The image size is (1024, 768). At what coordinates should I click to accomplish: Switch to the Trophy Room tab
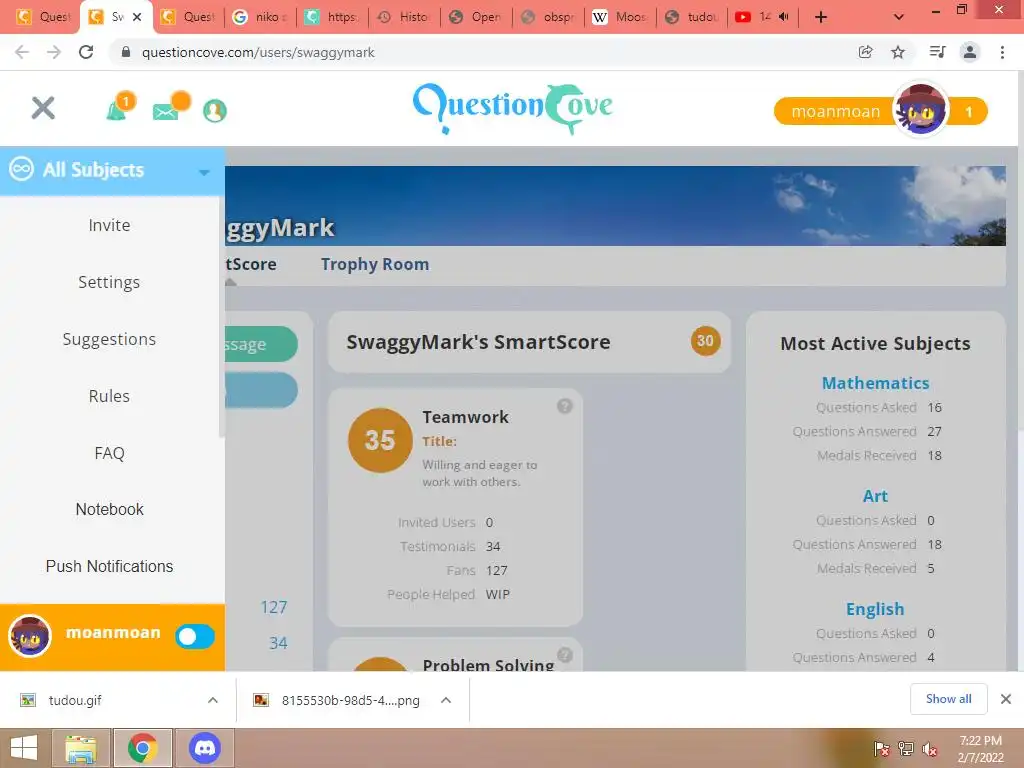coord(375,264)
